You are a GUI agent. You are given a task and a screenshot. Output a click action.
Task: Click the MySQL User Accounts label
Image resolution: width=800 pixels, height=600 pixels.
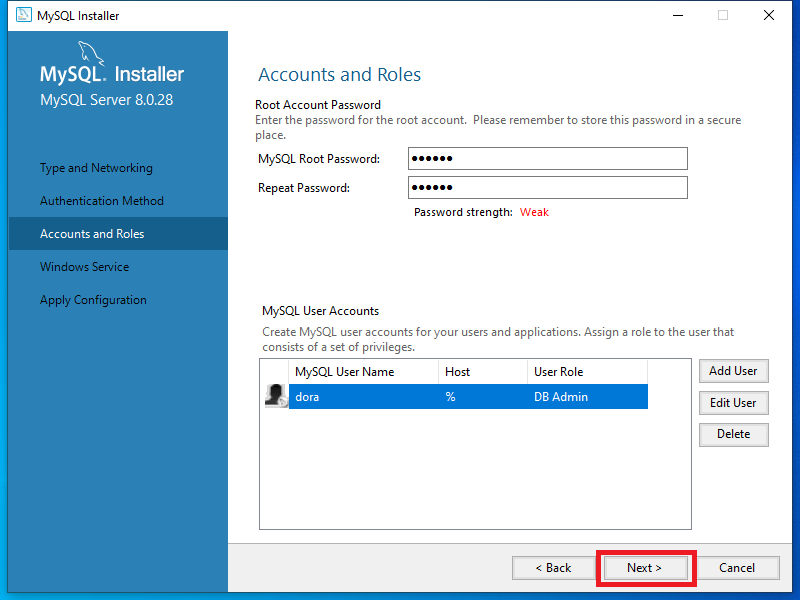320,311
